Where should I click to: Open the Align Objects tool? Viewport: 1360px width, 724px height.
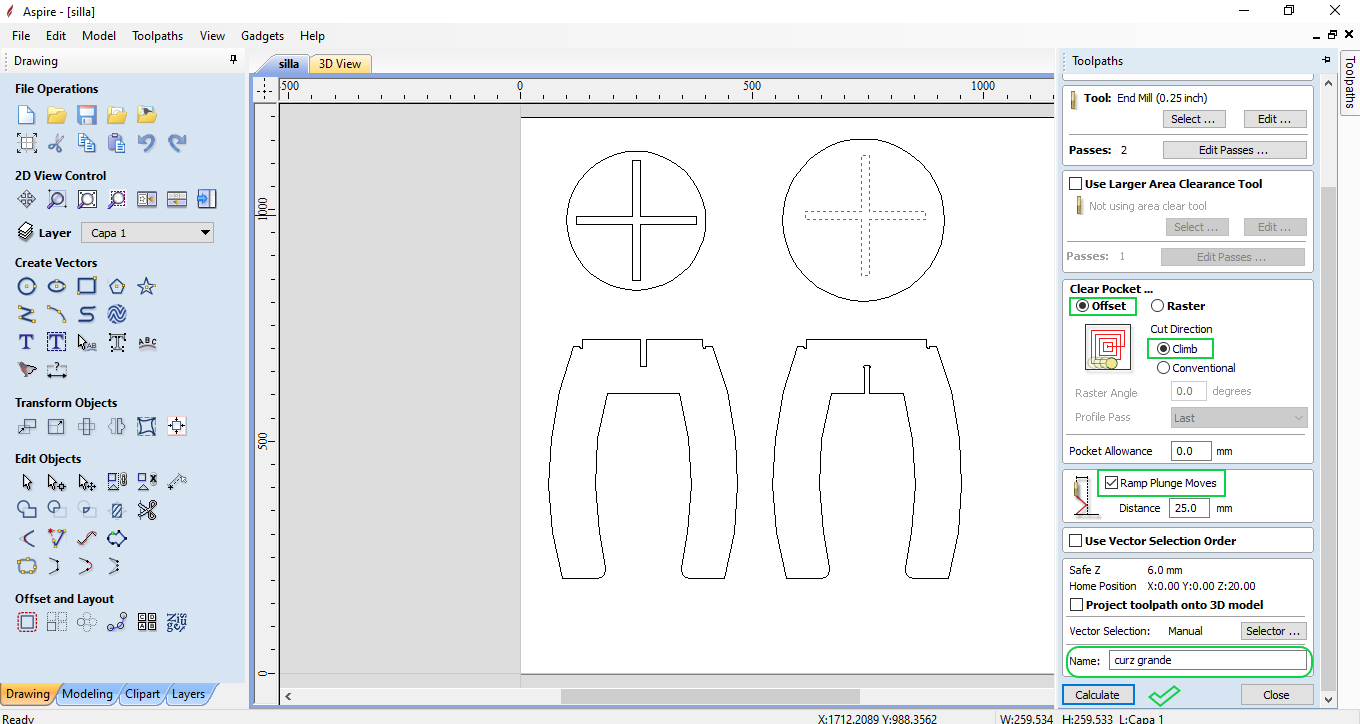point(177,427)
